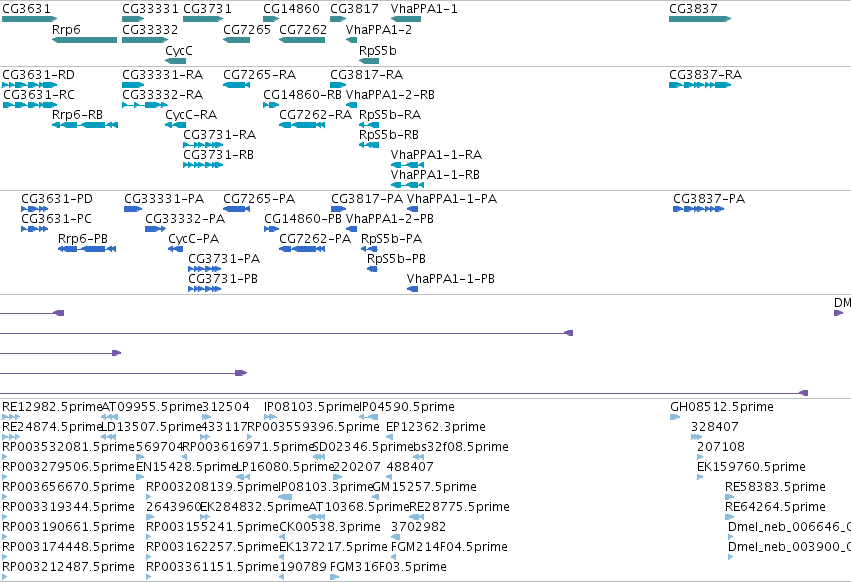The width and height of the screenshot is (851, 582).
Task: Select the CG3837 gene arrow
Action: [700, 19]
